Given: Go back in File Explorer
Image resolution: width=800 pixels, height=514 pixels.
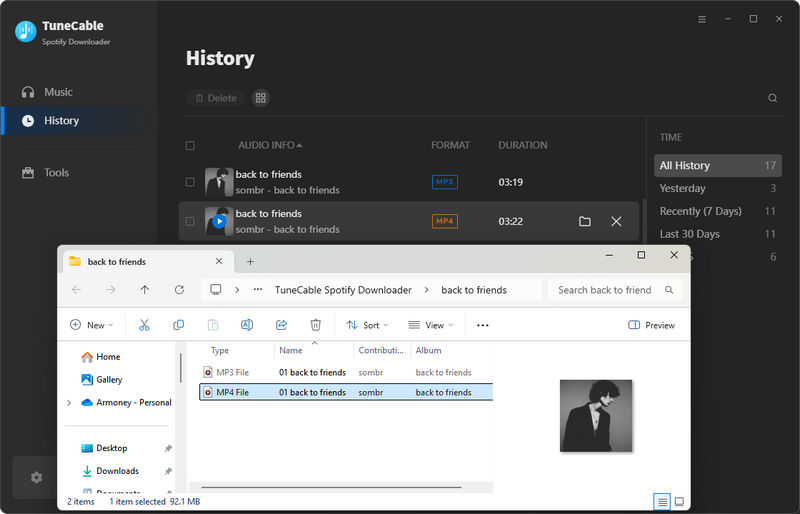Looking at the screenshot, I should [77, 290].
